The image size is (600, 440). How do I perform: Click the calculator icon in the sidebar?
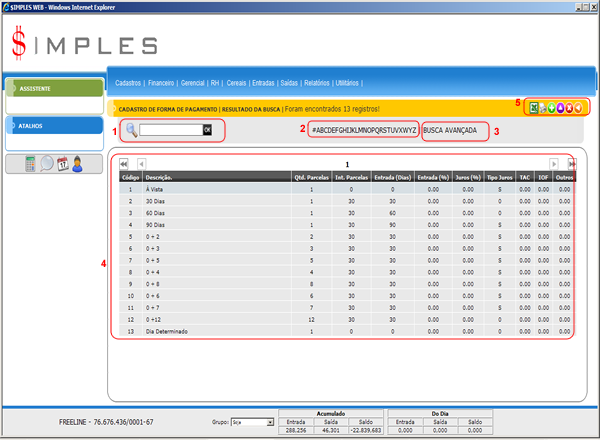click(x=32, y=164)
